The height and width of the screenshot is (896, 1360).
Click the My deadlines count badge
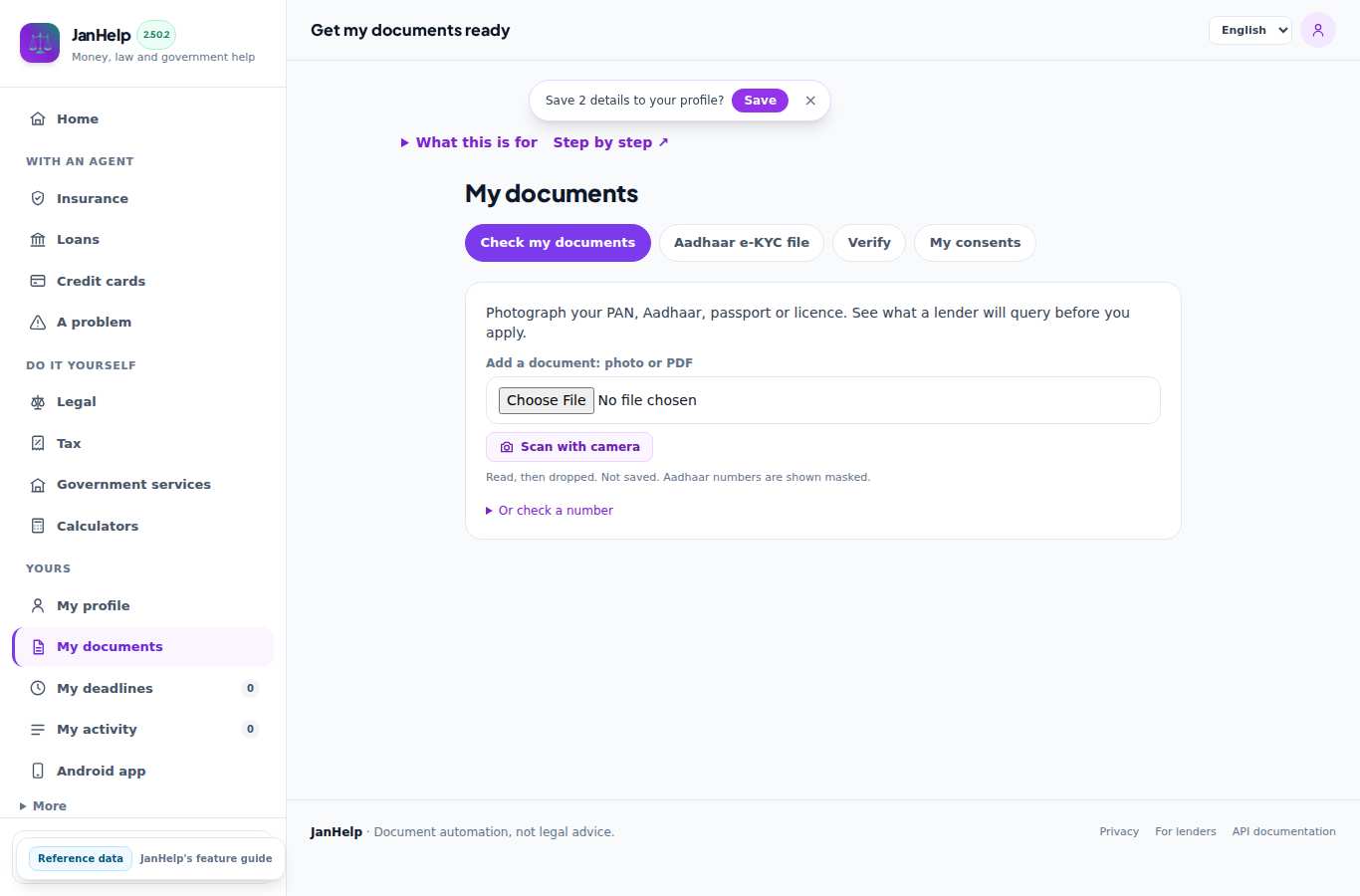250,688
